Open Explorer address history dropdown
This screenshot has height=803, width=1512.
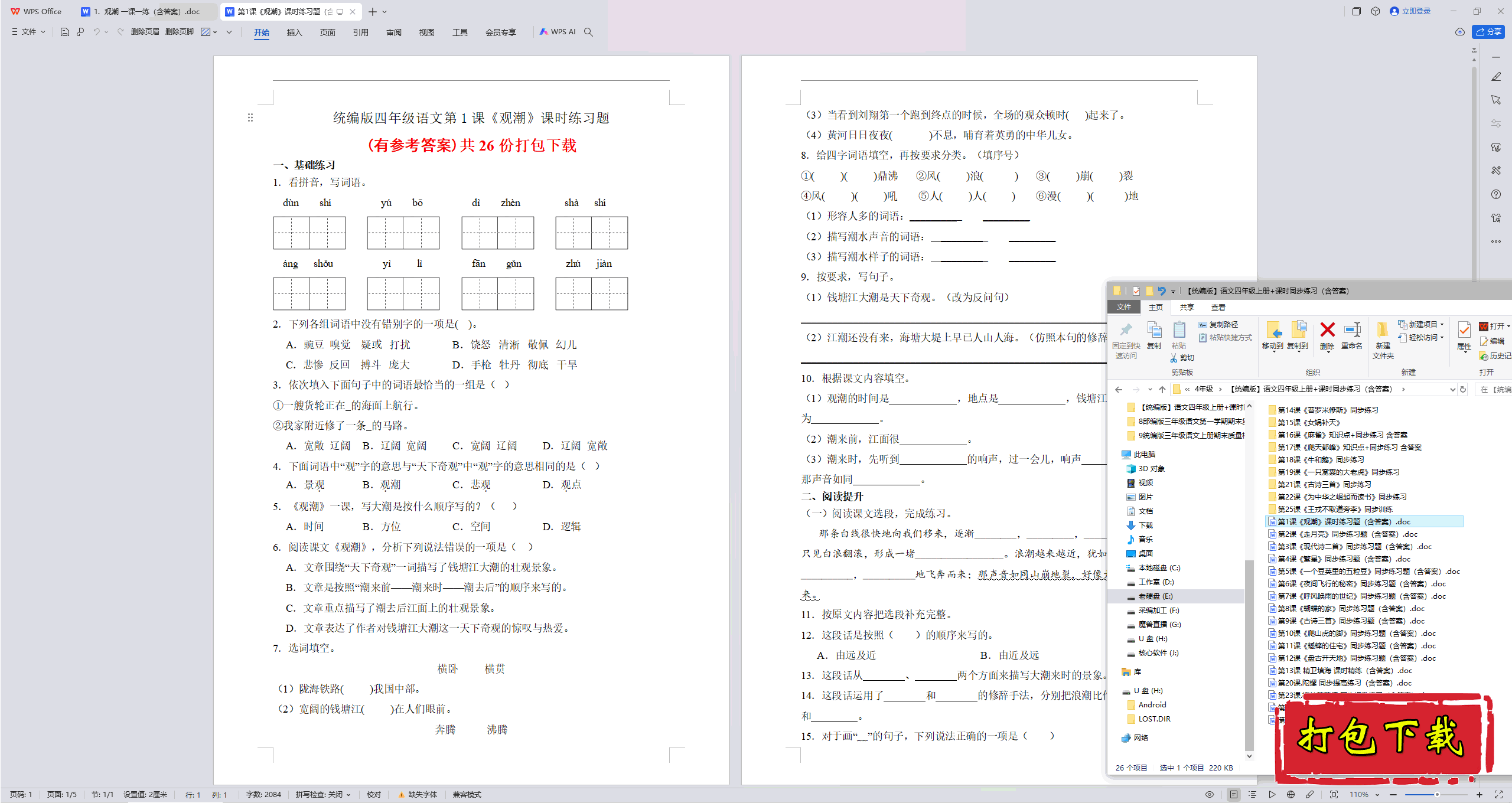point(1452,389)
